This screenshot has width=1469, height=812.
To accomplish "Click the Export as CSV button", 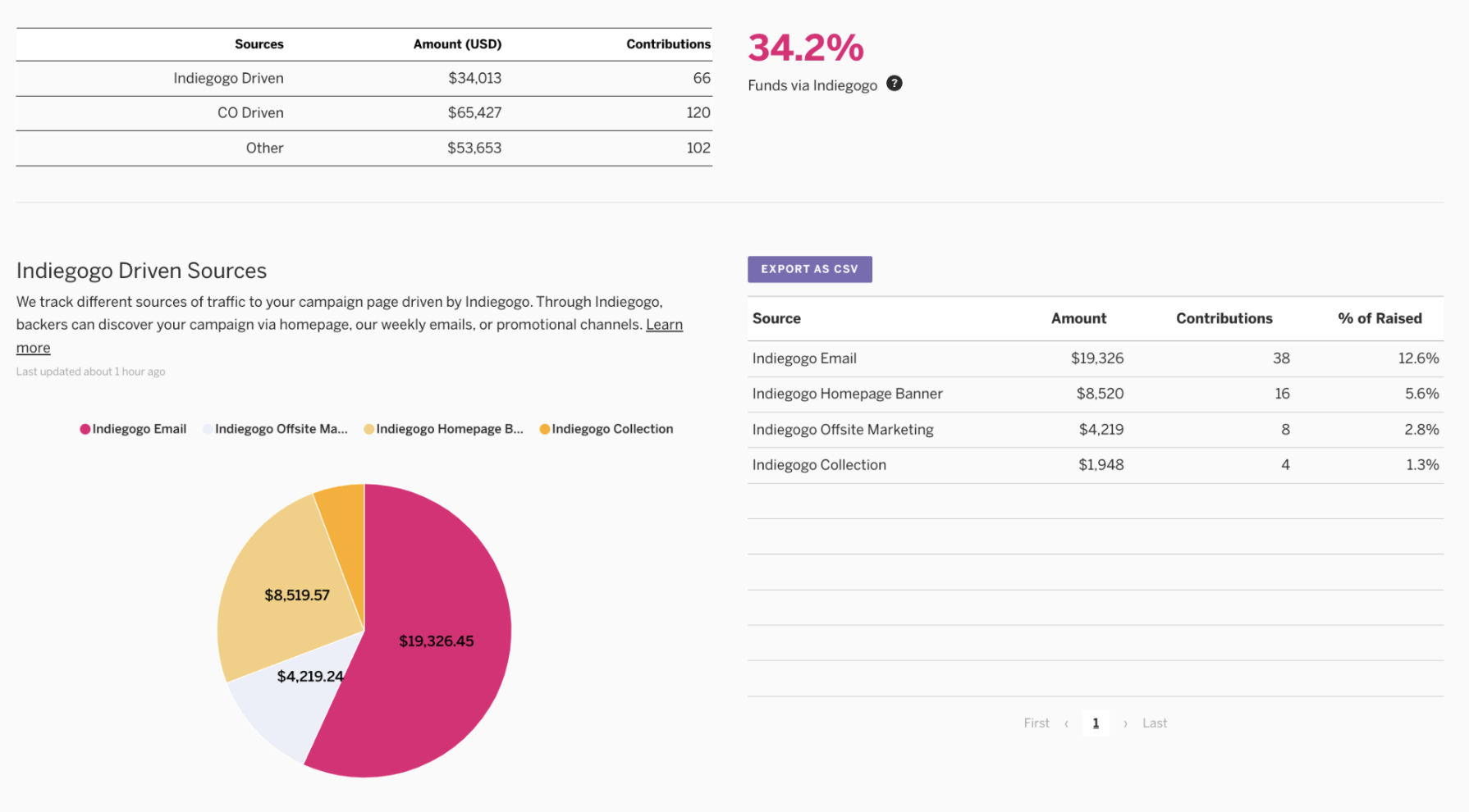I will click(x=809, y=269).
